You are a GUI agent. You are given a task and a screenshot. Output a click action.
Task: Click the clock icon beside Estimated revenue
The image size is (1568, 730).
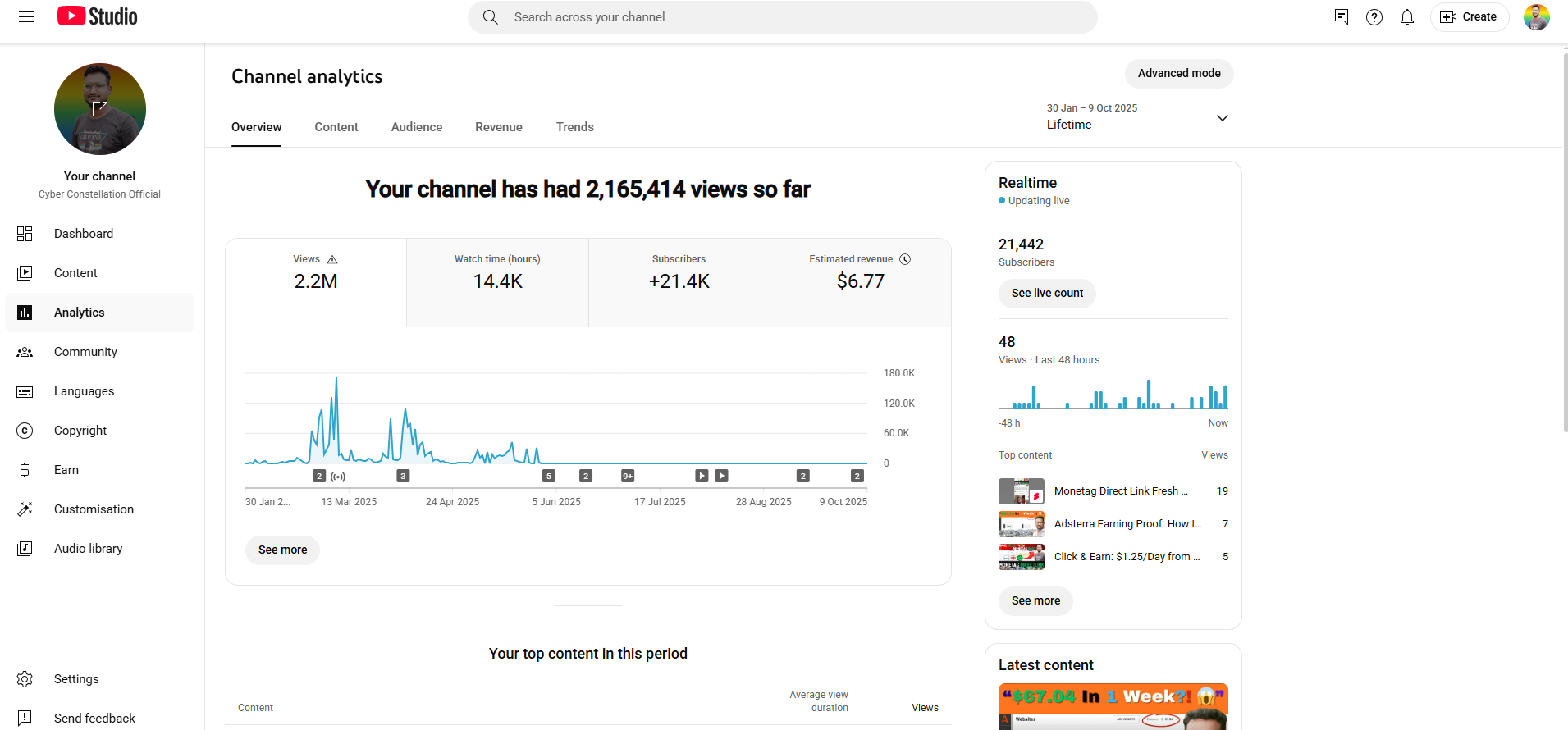(905, 259)
